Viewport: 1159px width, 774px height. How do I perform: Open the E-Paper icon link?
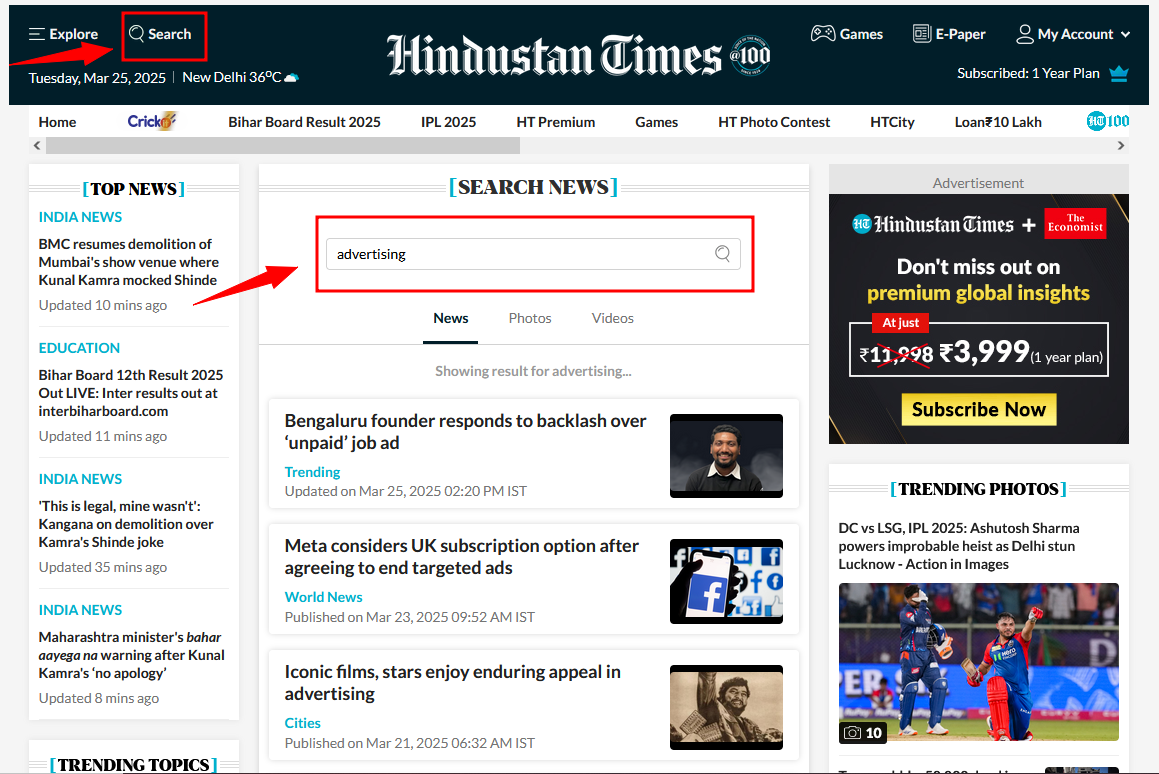[921, 34]
